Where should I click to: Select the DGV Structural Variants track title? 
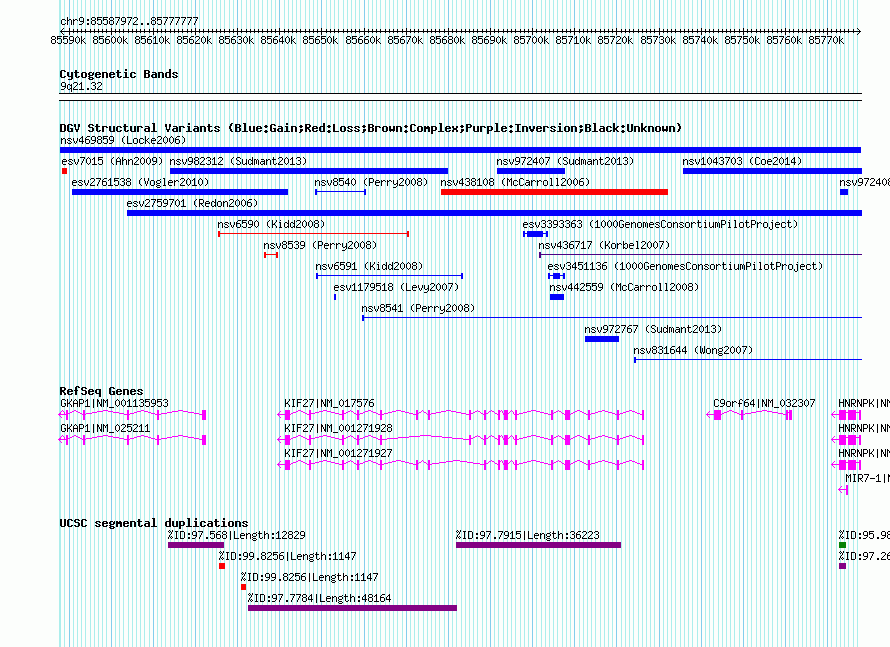[371, 128]
